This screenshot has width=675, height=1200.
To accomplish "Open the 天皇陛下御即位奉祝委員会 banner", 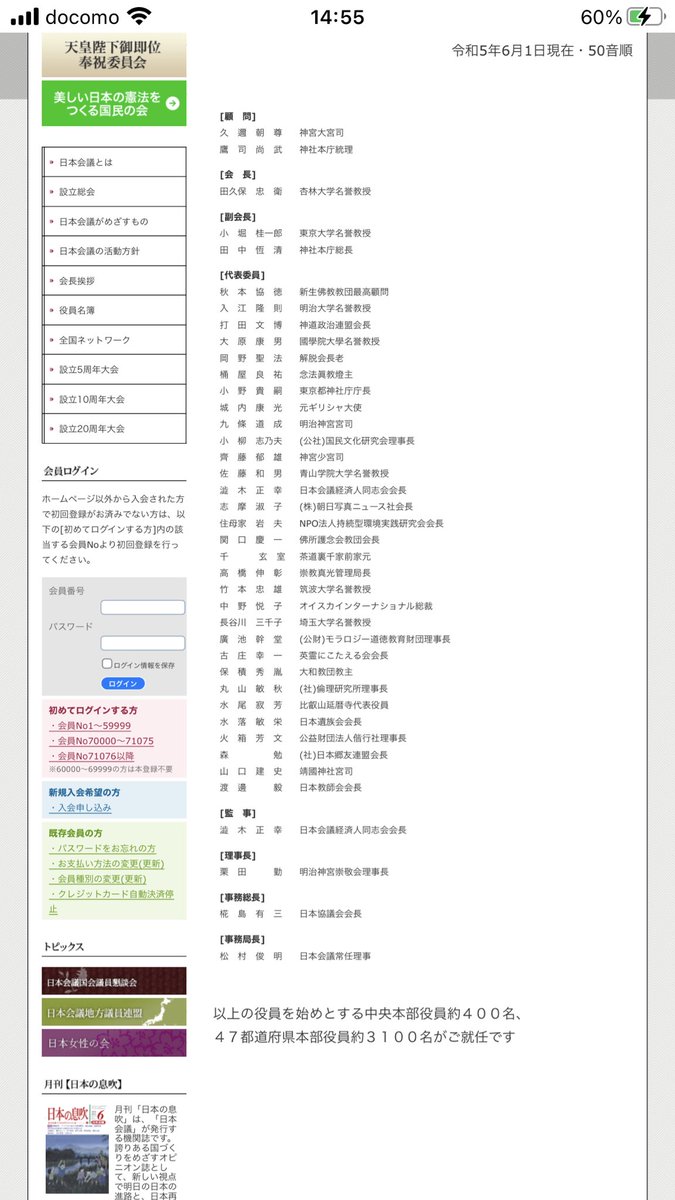I will click(x=114, y=54).
